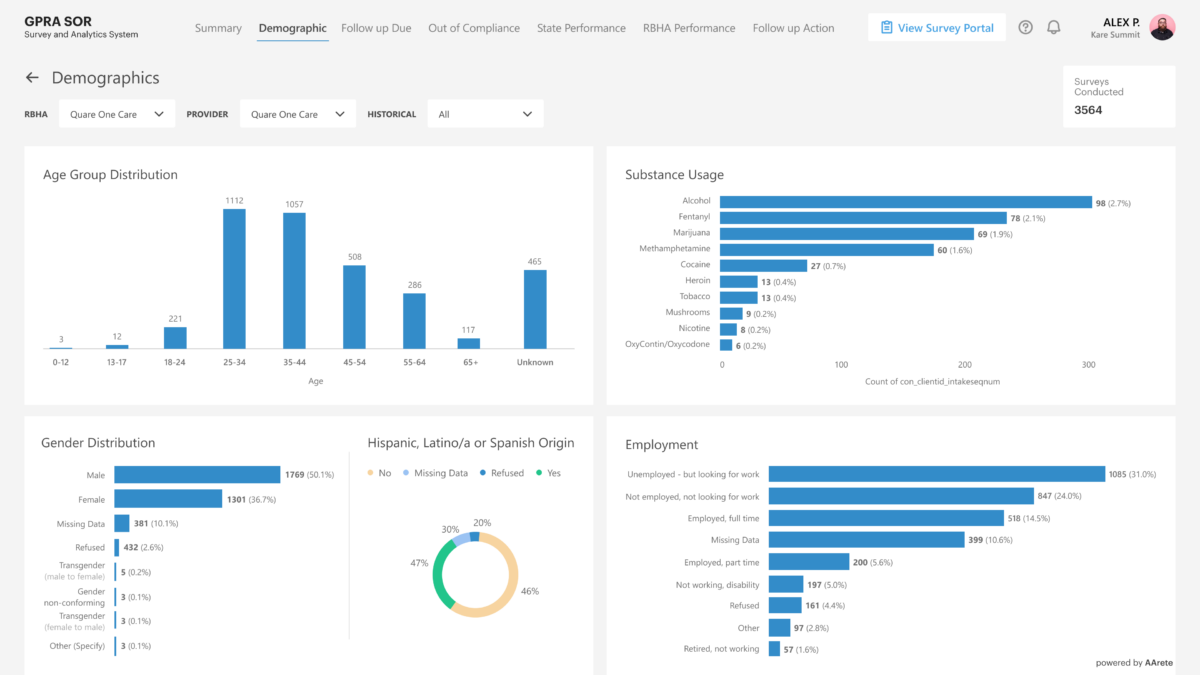Viewport: 1200px width, 675px height.
Task: Go to the RBHA Performance tab
Action: [x=689, y=28]
